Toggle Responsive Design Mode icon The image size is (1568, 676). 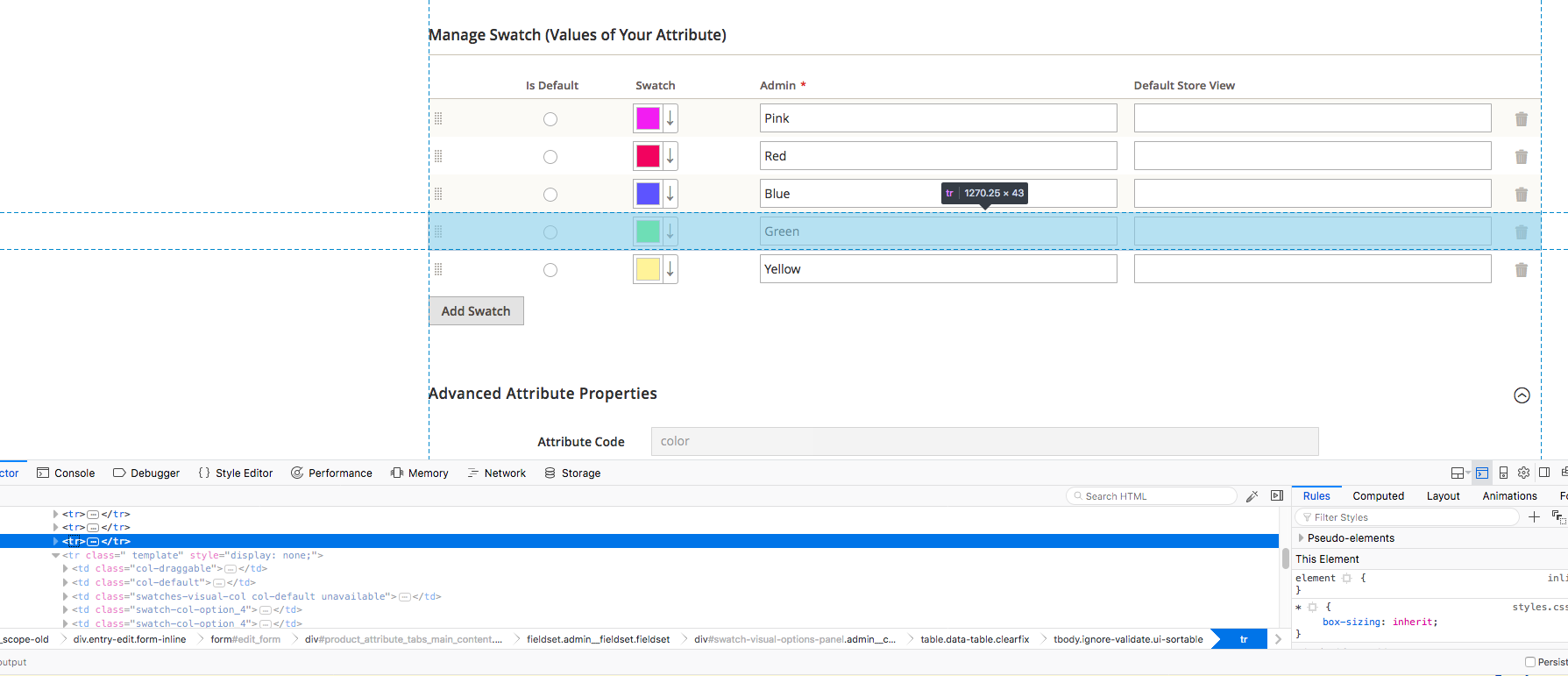(1503, 473)
